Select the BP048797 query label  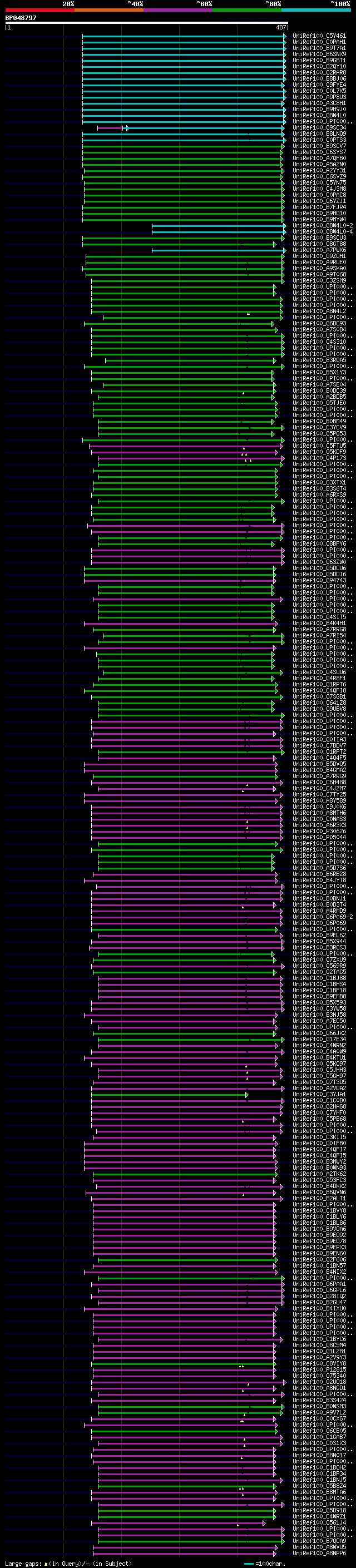coord(21,18)
